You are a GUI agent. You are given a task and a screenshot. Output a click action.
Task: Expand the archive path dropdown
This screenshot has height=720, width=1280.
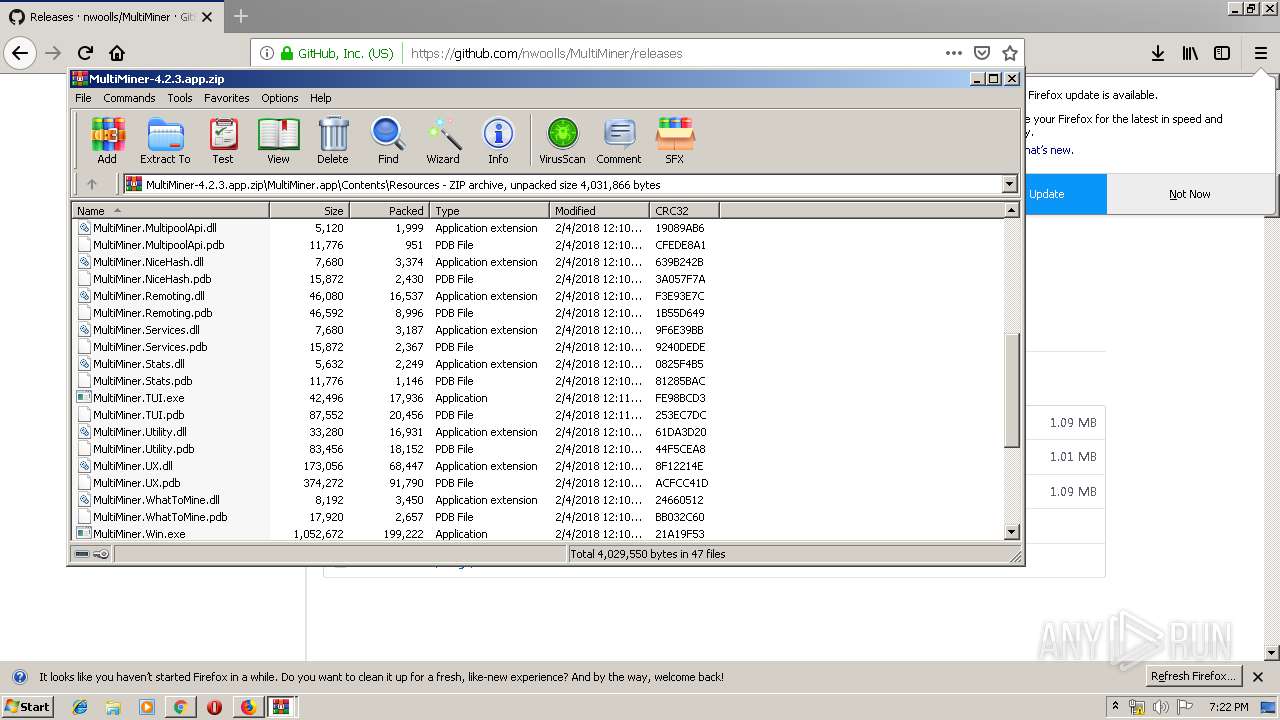coord(1009,184)
